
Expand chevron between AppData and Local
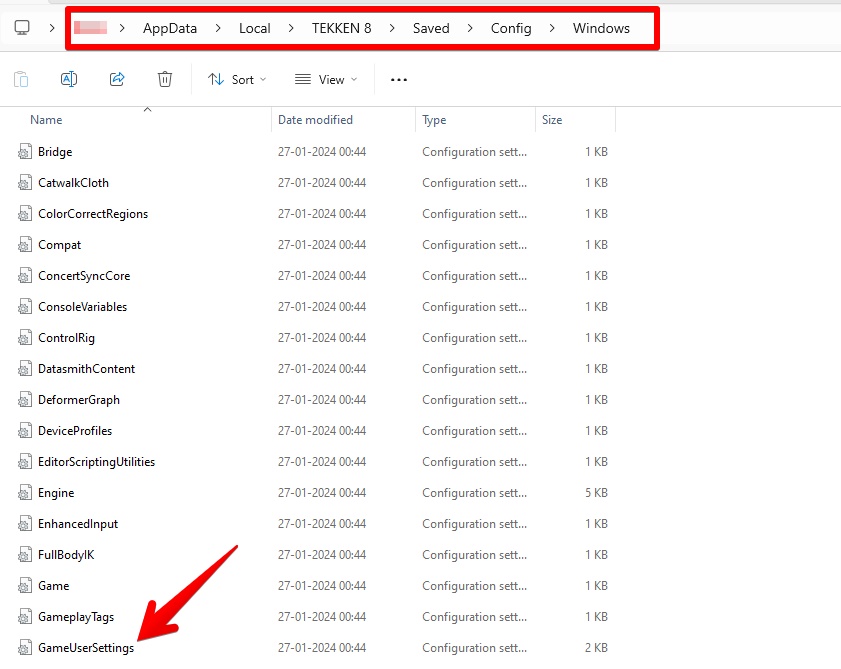pos(218,28)
